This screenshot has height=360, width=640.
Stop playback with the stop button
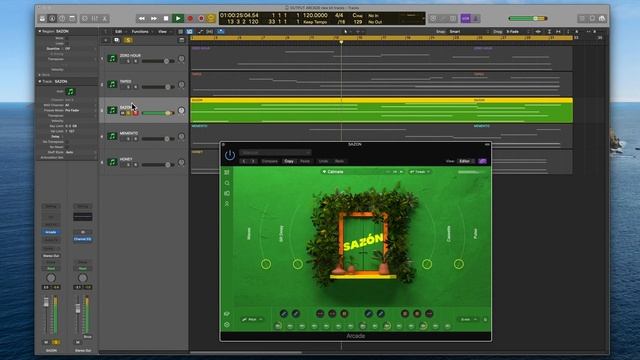click(x=166, y=18)
